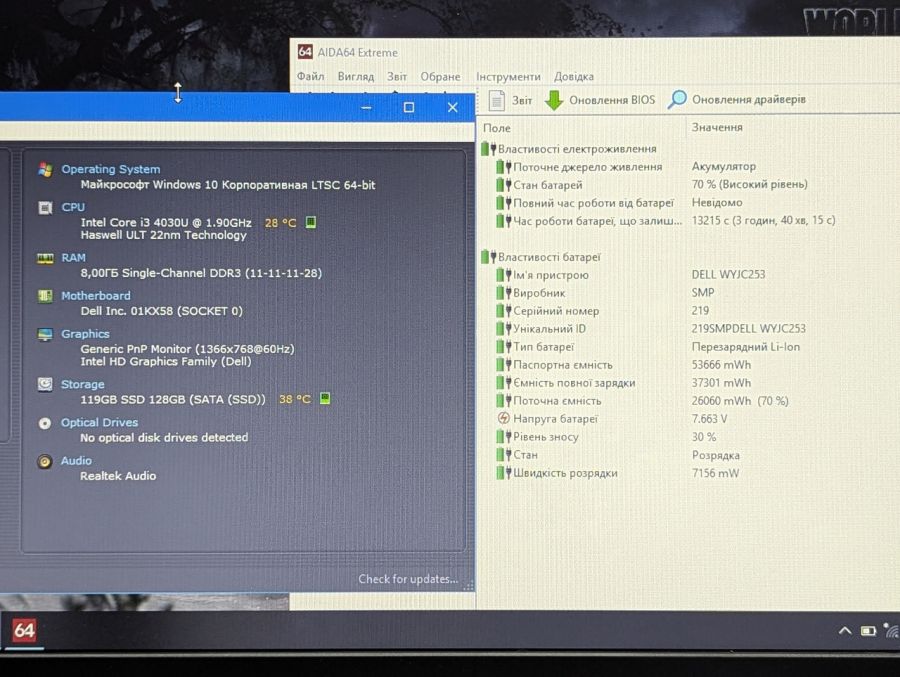Click the RAM module icon
Viewport: 900px width, 677px height.
[45, 258]
